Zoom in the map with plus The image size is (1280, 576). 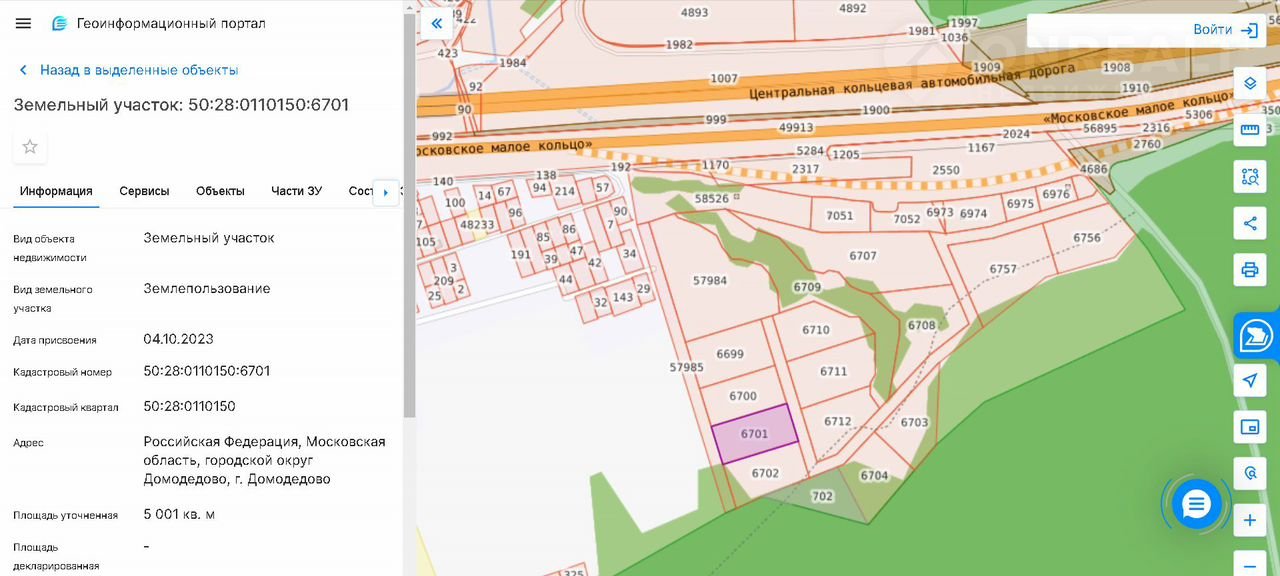[1249, 521]
